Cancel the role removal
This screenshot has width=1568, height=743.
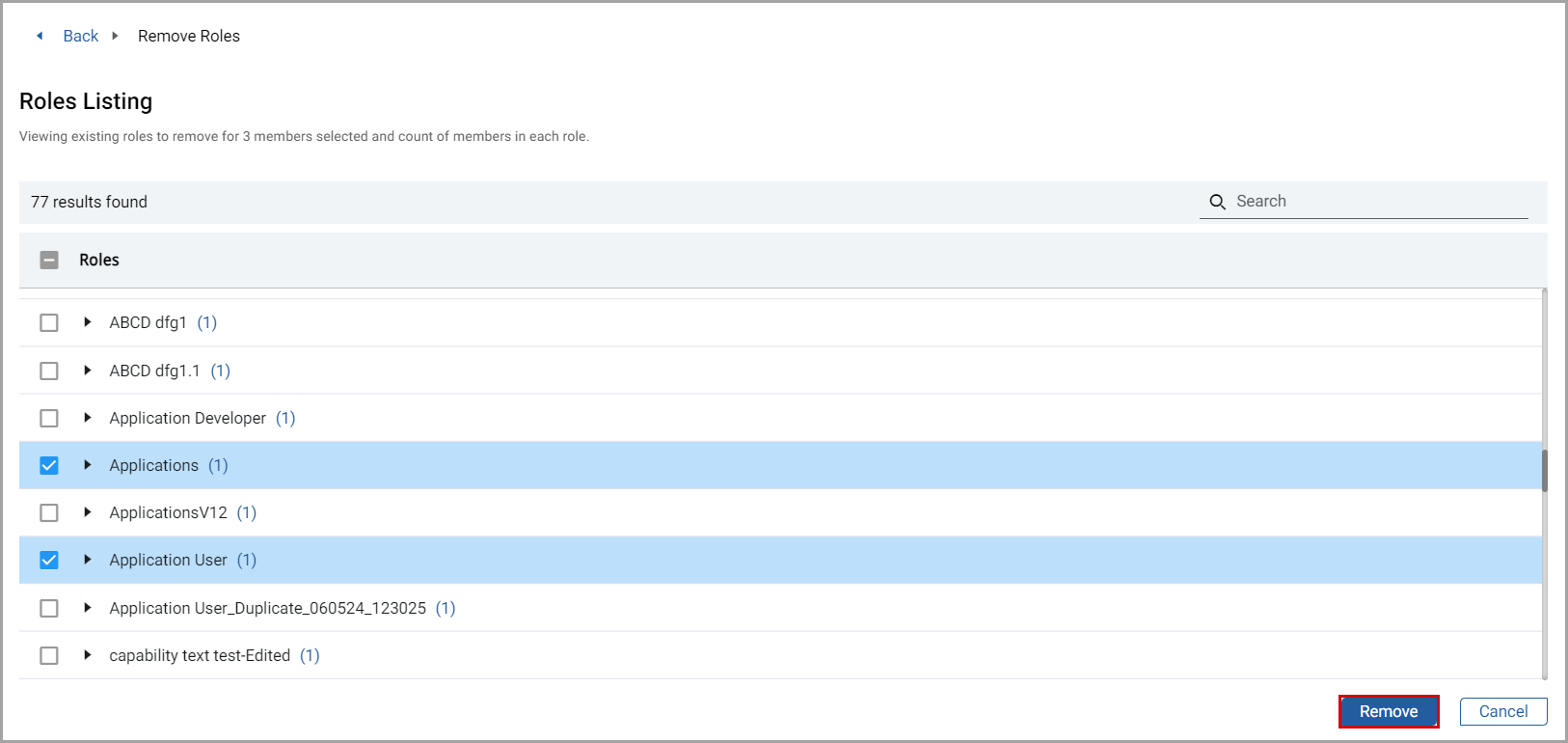(1502, 711)
